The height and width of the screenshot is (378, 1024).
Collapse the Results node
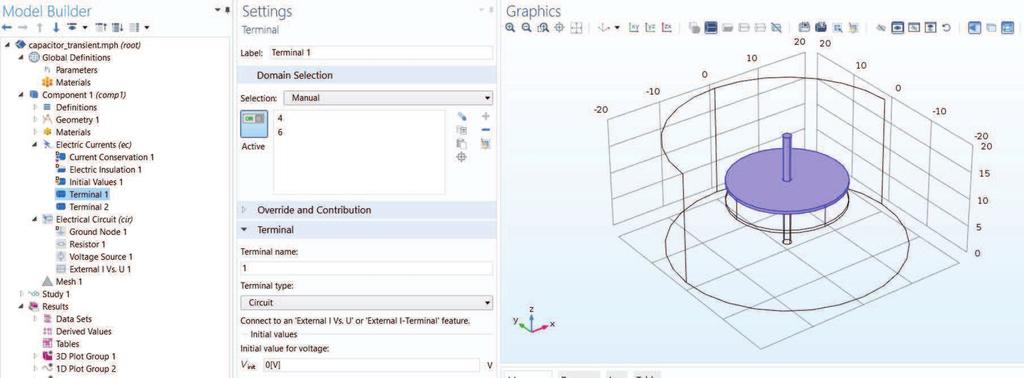[21, 306]
